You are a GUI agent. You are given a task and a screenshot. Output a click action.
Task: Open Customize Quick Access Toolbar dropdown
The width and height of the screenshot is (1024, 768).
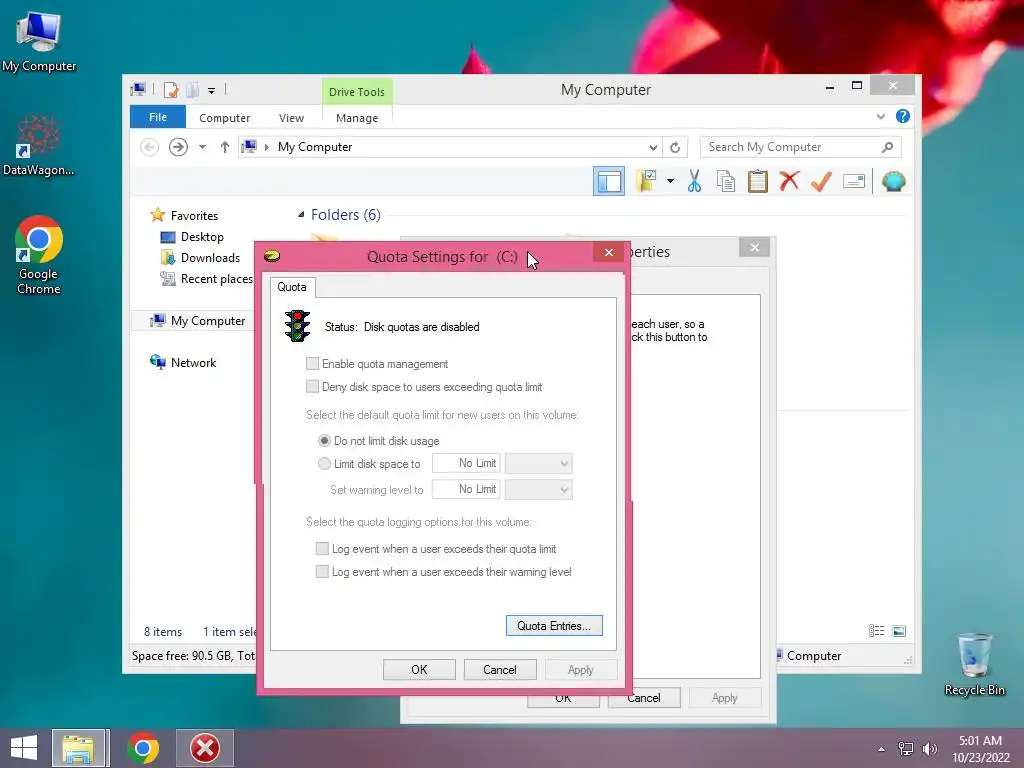[212, 91]
